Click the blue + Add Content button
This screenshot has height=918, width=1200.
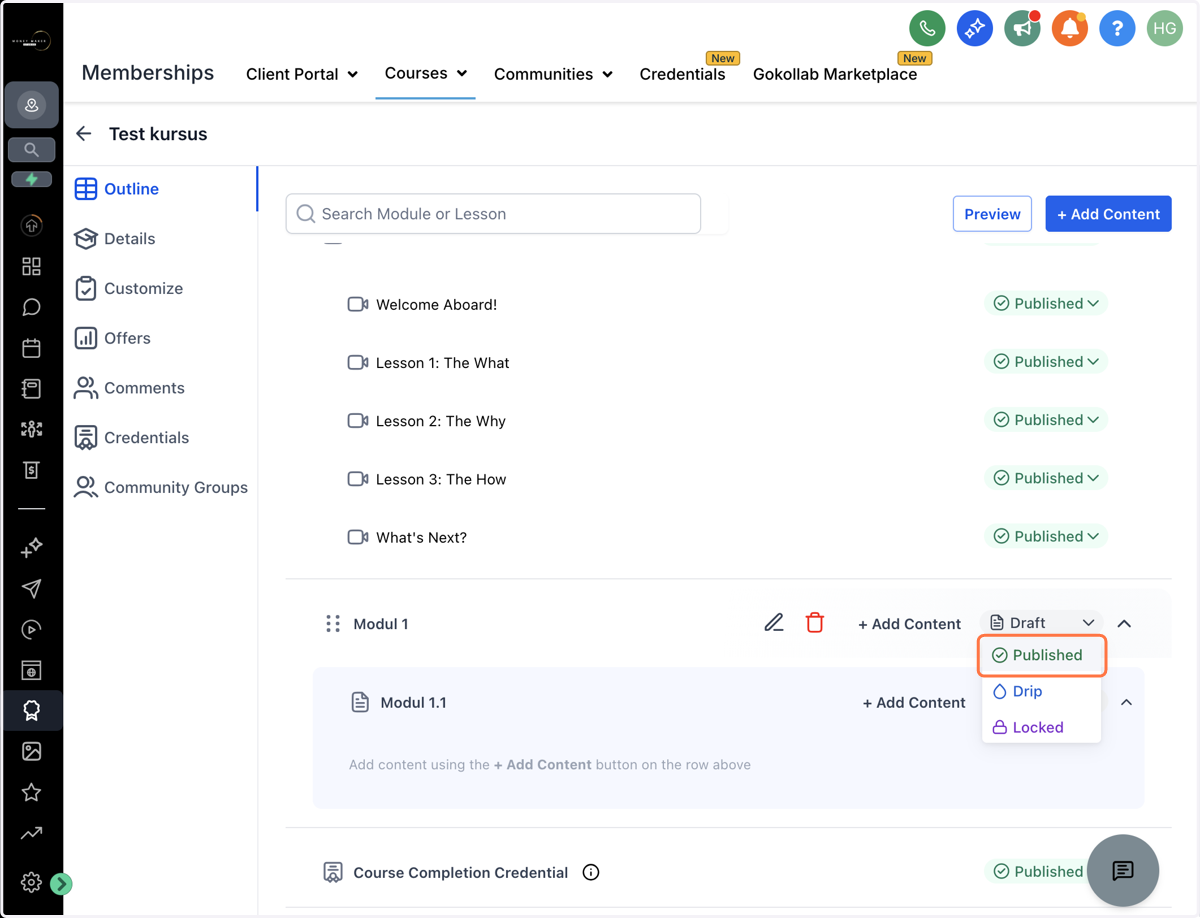(x=1108, y=214)
